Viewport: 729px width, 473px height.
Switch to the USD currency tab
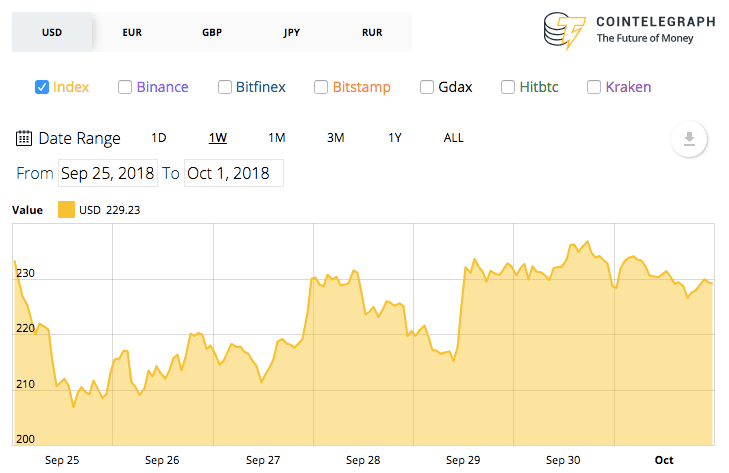click(x=52, y=32)
